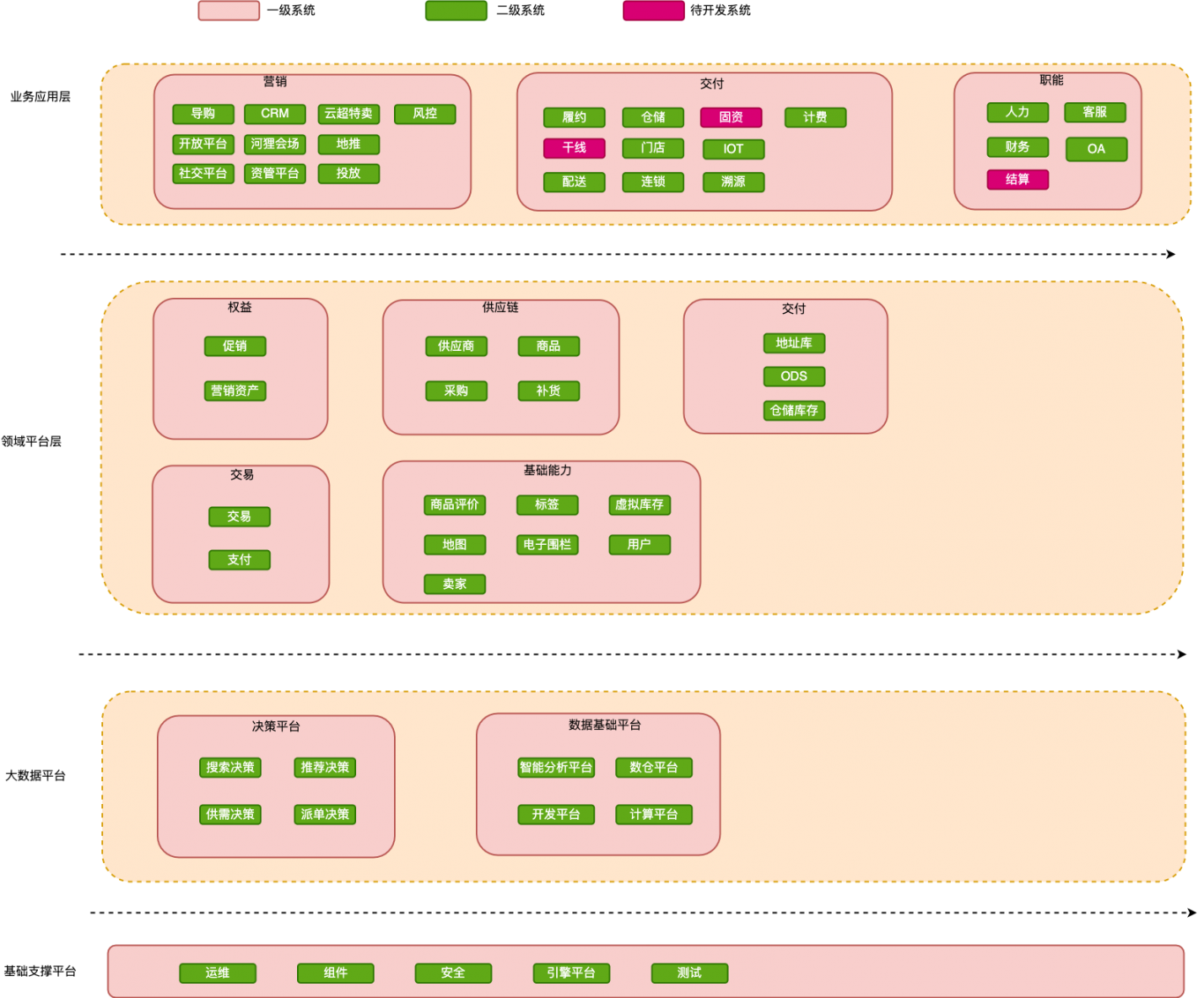
Task: Click the 推荐决策 box
Action: 325,768
